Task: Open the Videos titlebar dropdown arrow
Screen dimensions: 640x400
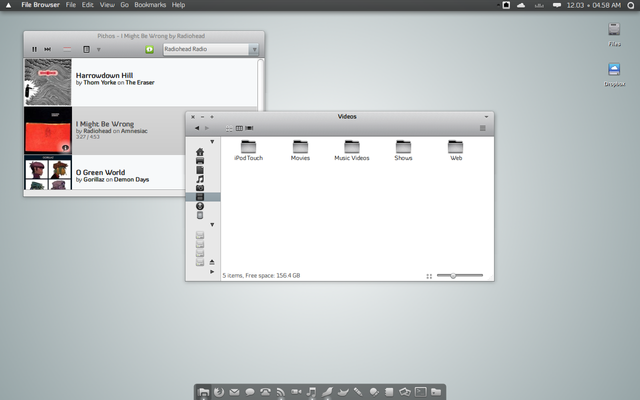Action: [x=487, y=117]
